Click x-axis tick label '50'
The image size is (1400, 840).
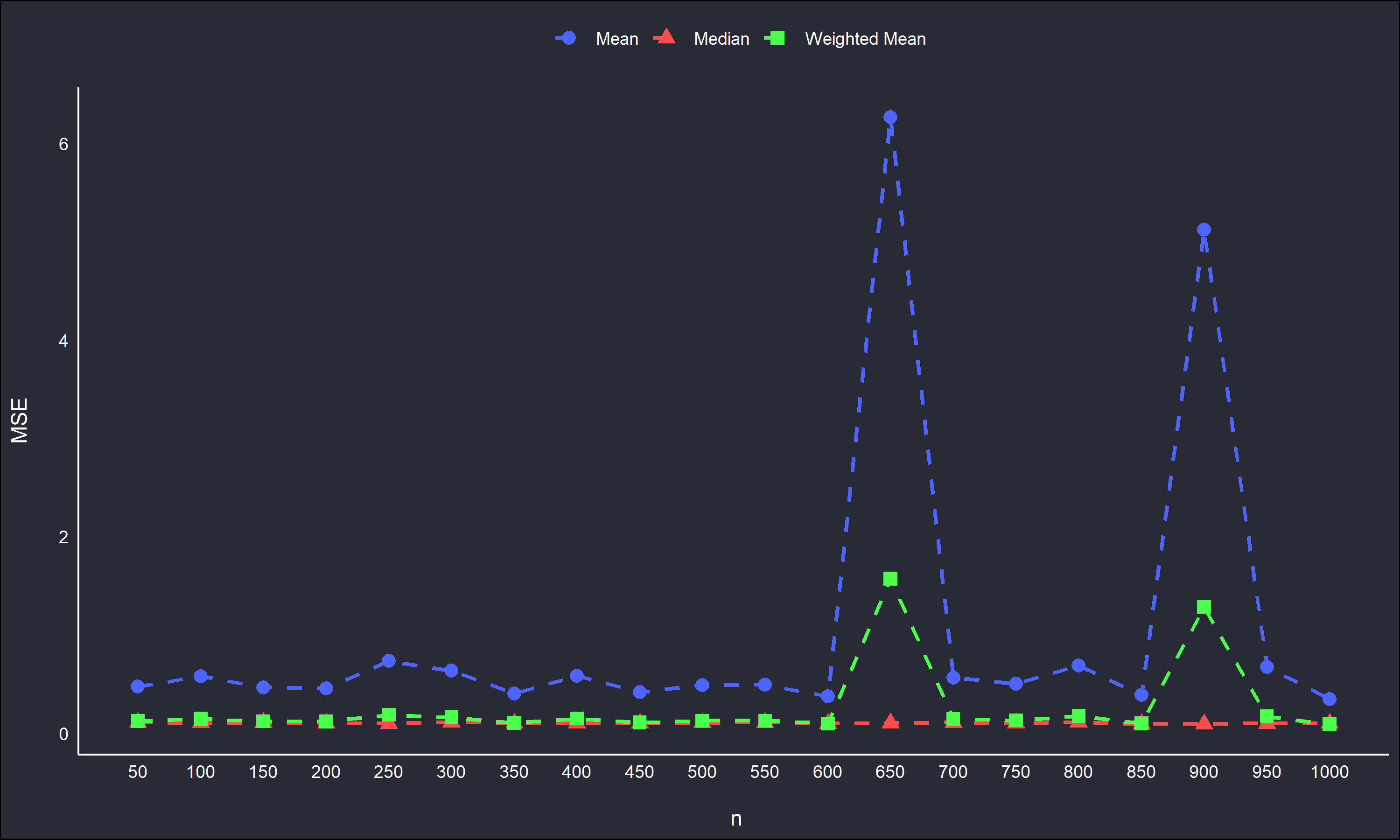(138, 772)
